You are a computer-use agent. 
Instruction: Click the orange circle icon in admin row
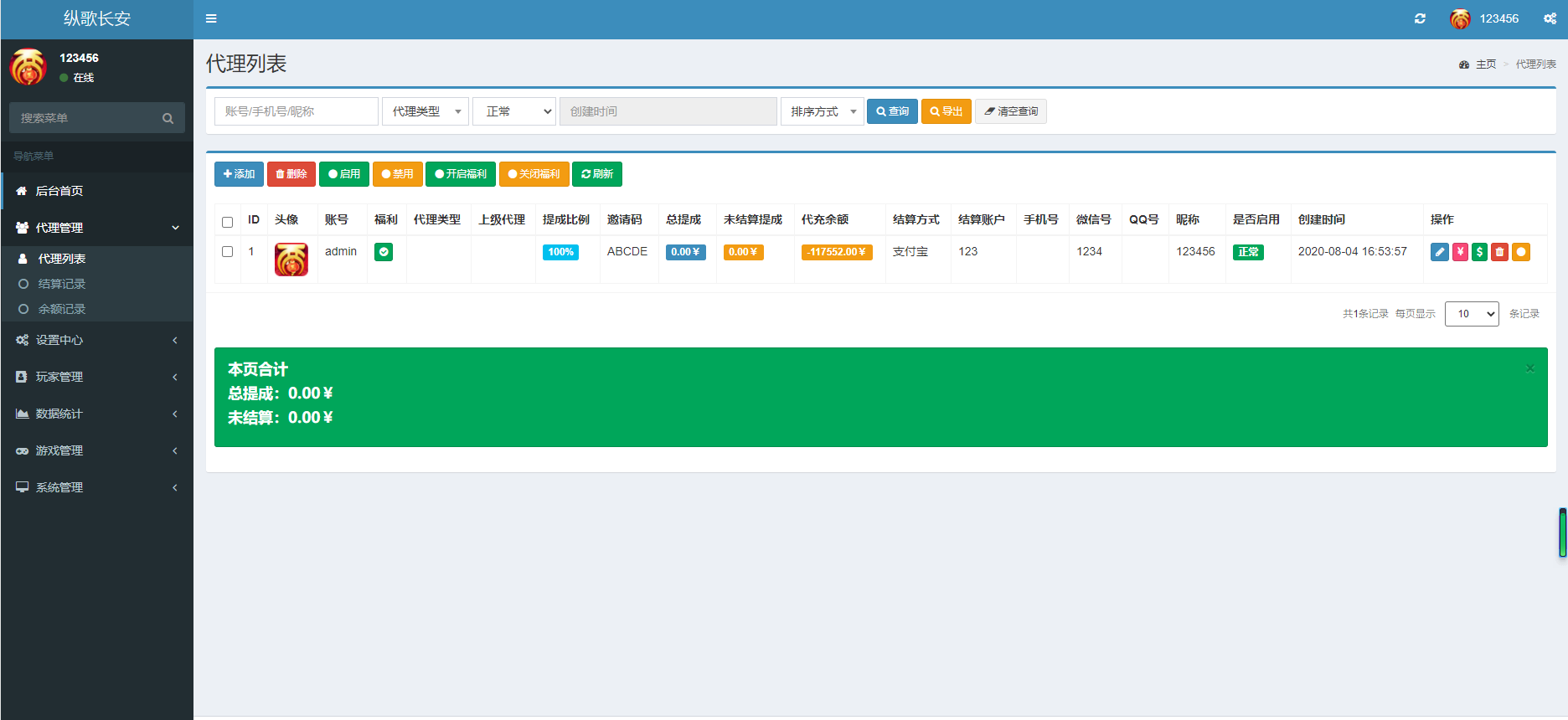coord(1521,252)
